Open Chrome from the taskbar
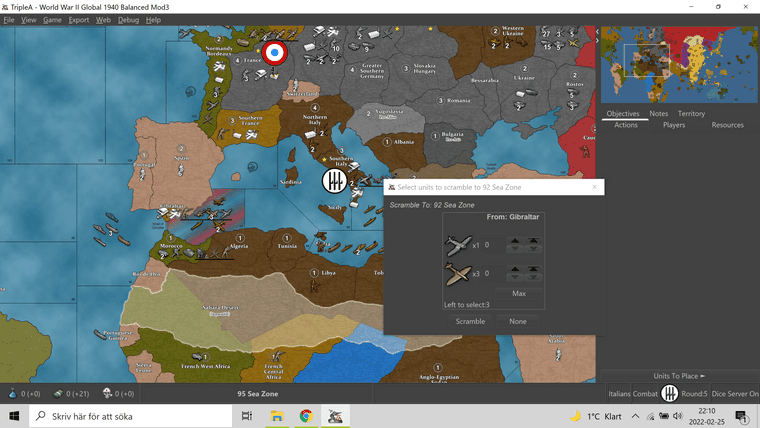The image size is (760, 428). click(306, 416)
